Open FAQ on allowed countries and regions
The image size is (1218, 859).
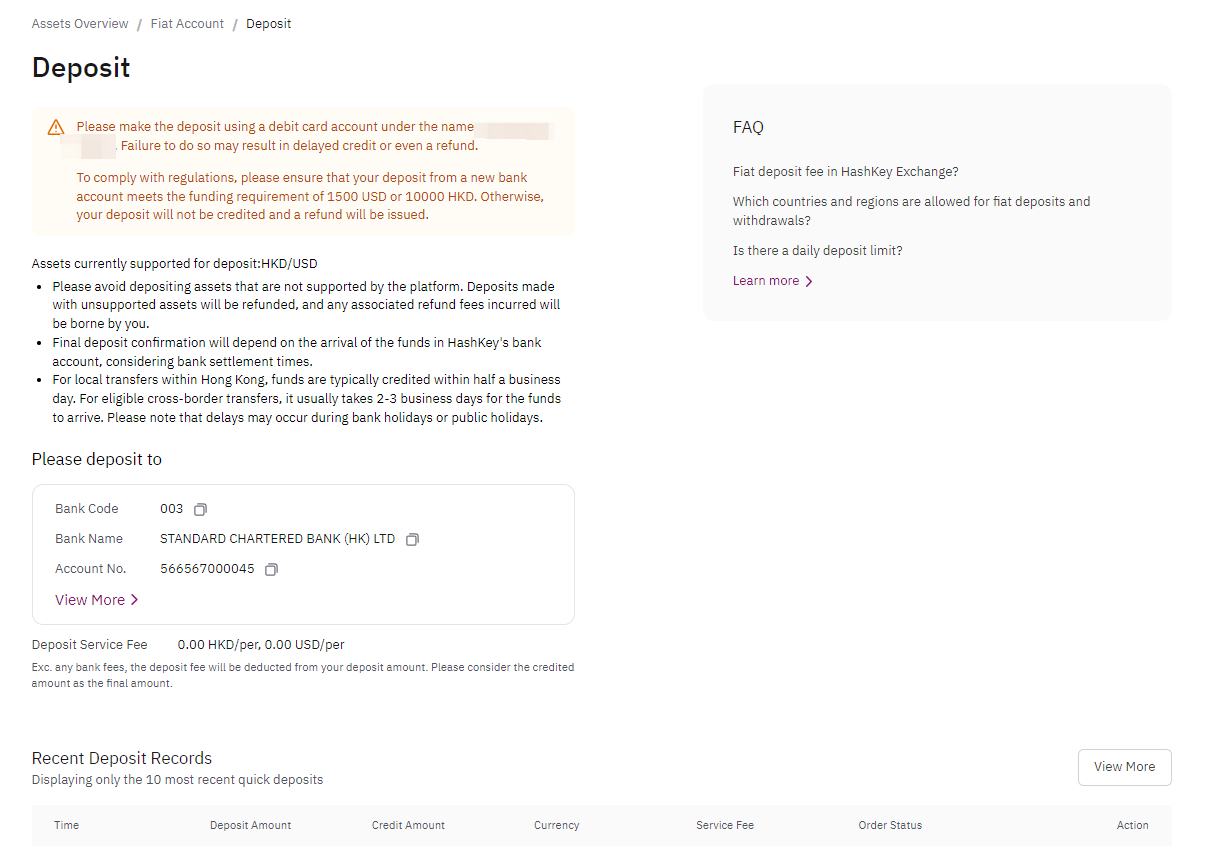tap(911, 211)
